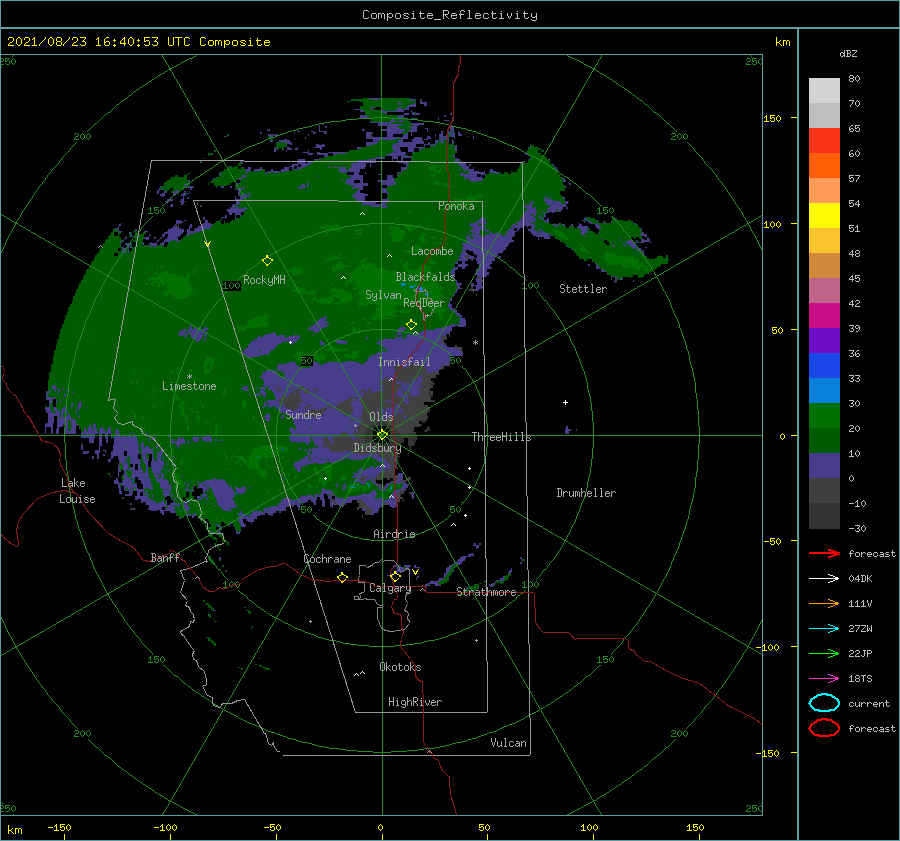Click the asterisk marker by Limestone

tap(189, 377)
